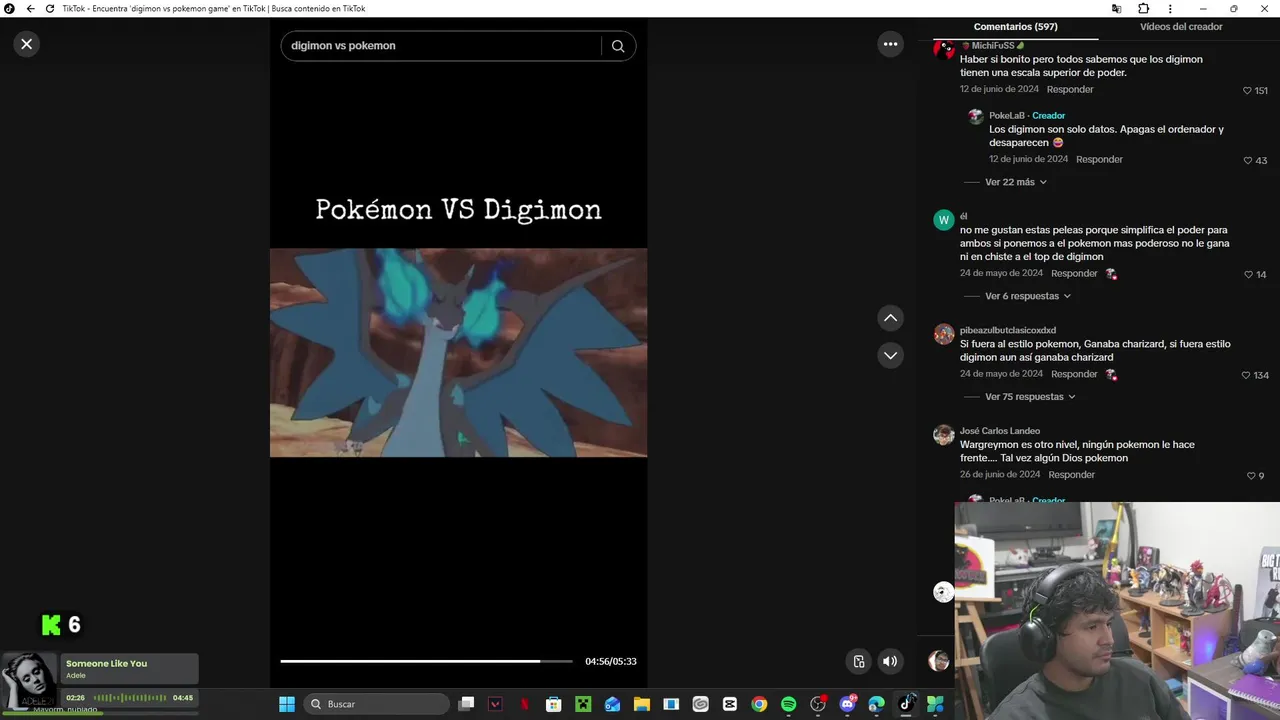Toggle the auto-scroll icon beside the volume button
This screenshot has height=720, width=1280.
point(858,661)
